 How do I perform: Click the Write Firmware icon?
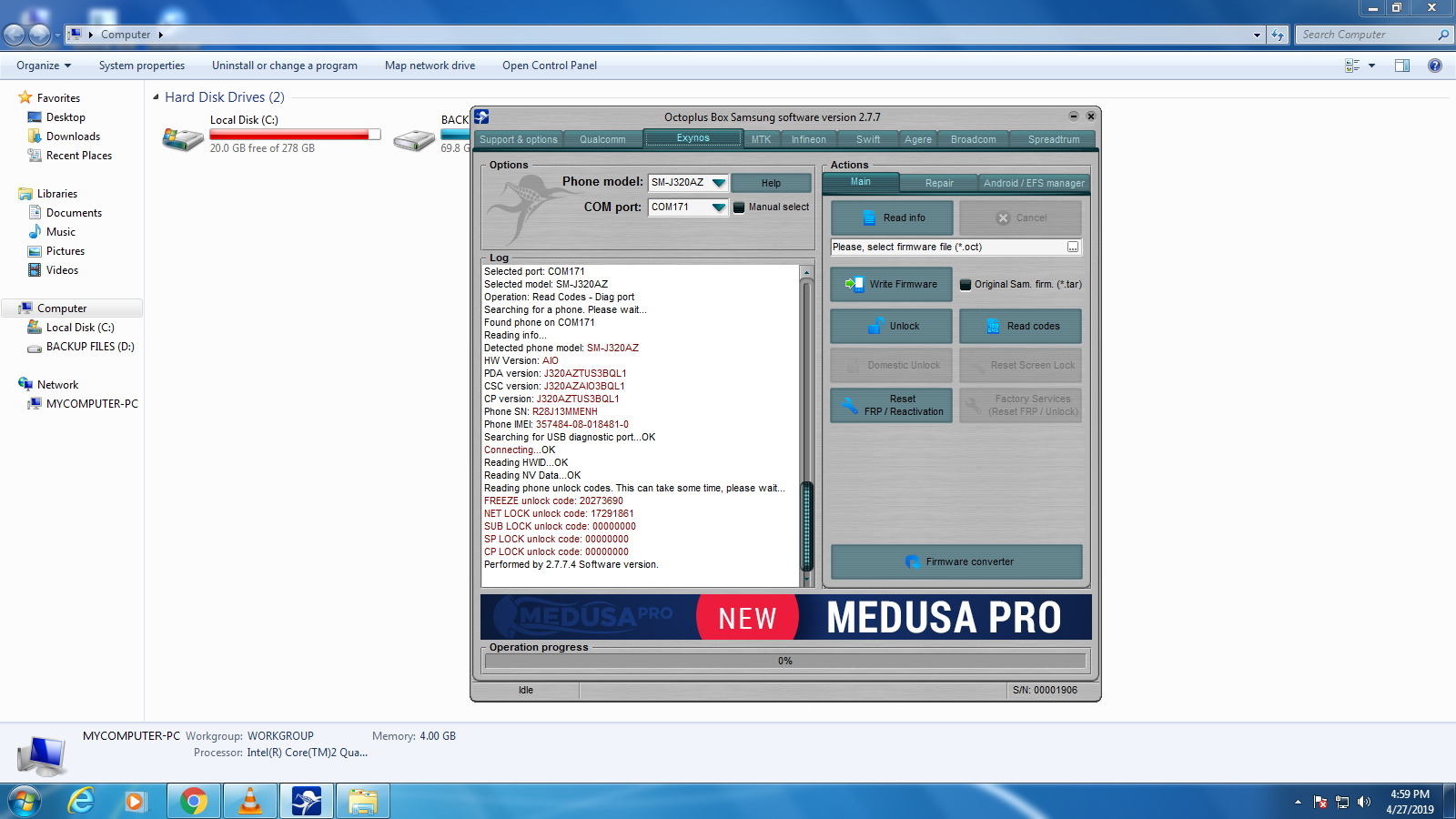(854, 284)
